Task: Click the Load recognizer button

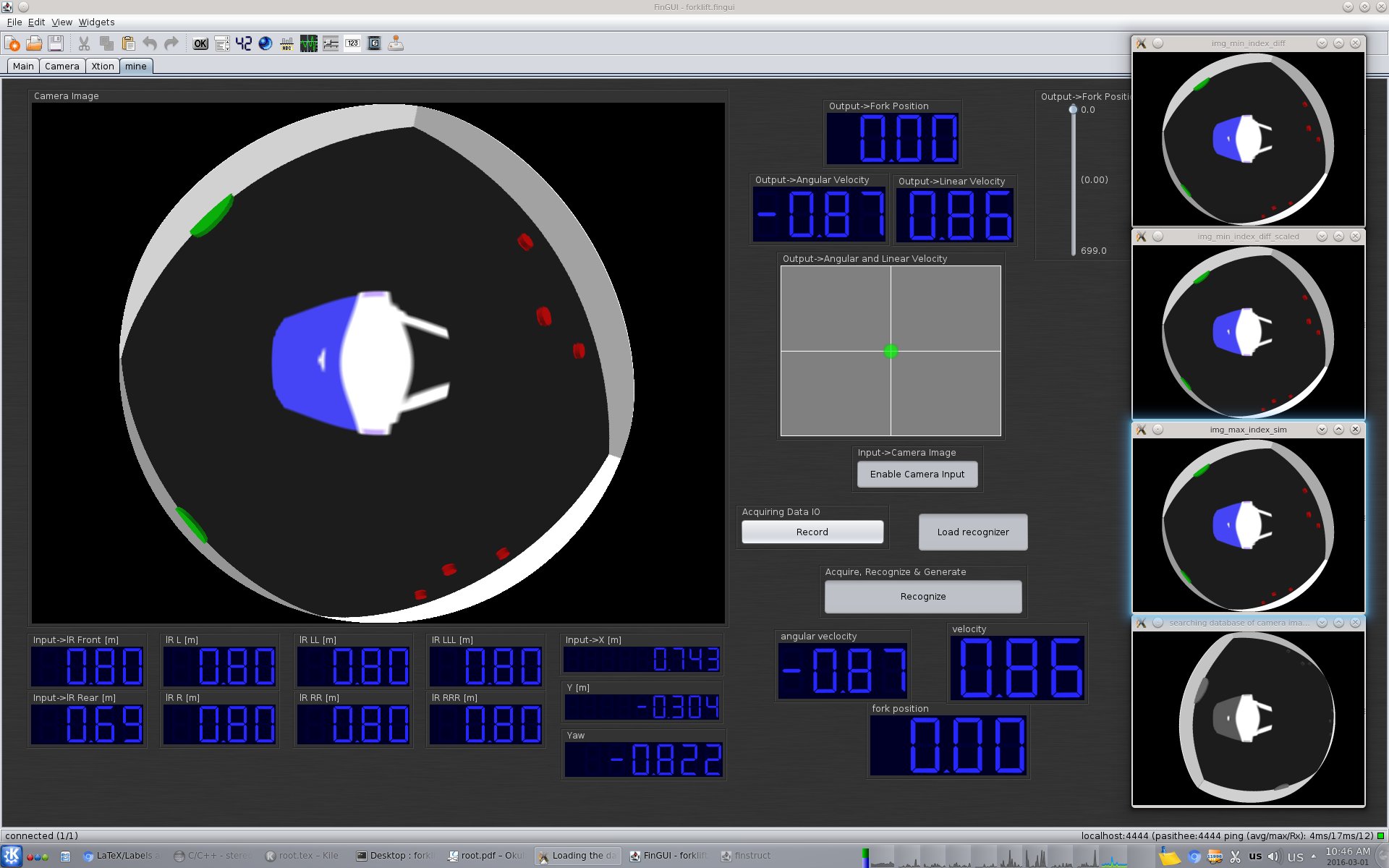Action: (972, 532)
